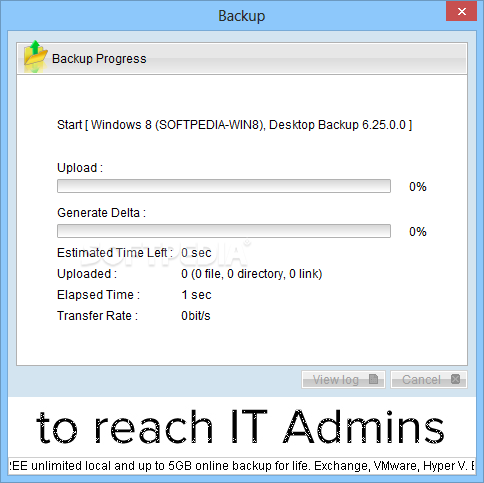Cancel the running backup
The width and height of the screenshot is (484, 483).
pyautogui.click(x=429, y=379)
